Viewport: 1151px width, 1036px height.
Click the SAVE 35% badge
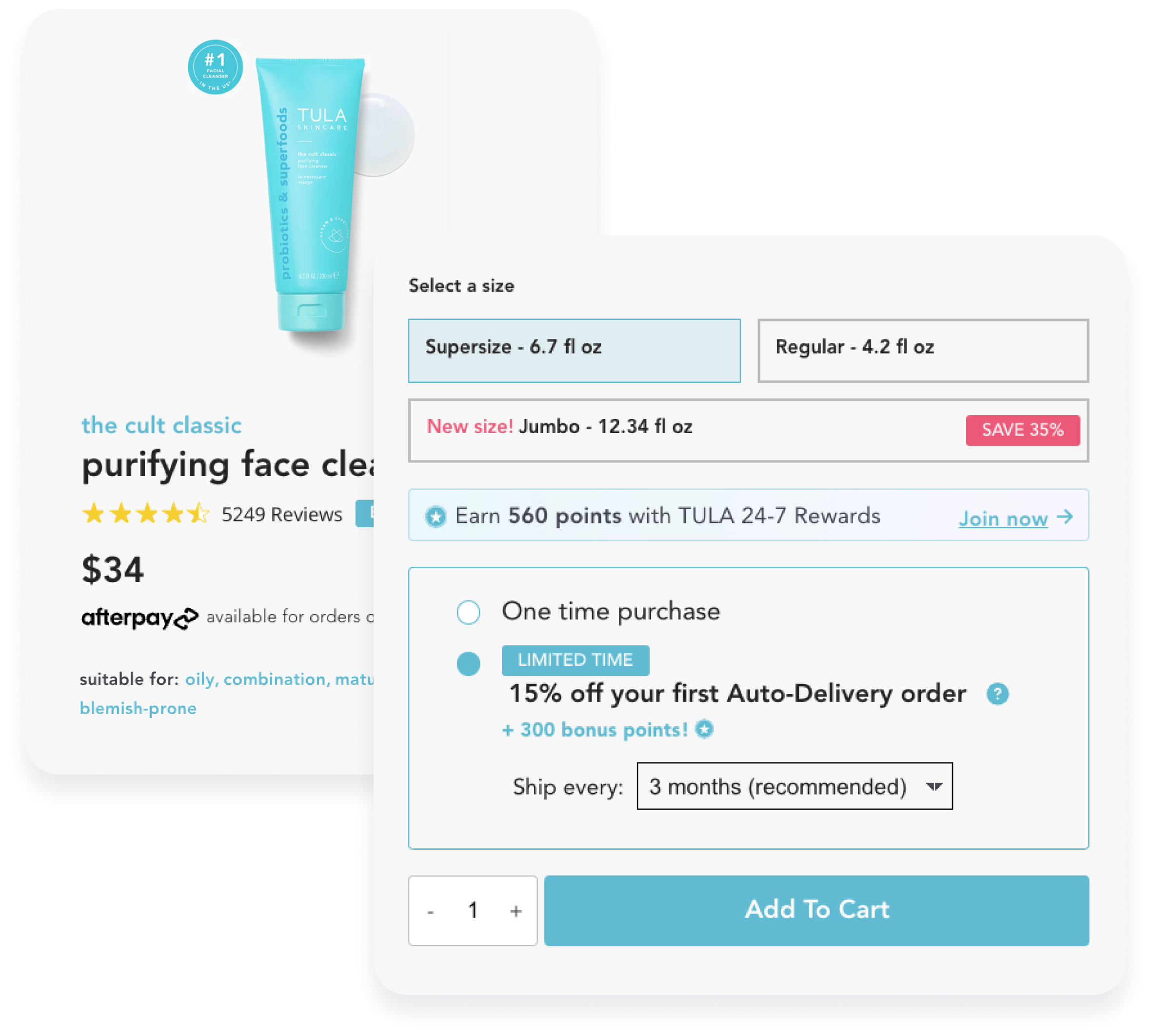click(x=1022, y=430)
